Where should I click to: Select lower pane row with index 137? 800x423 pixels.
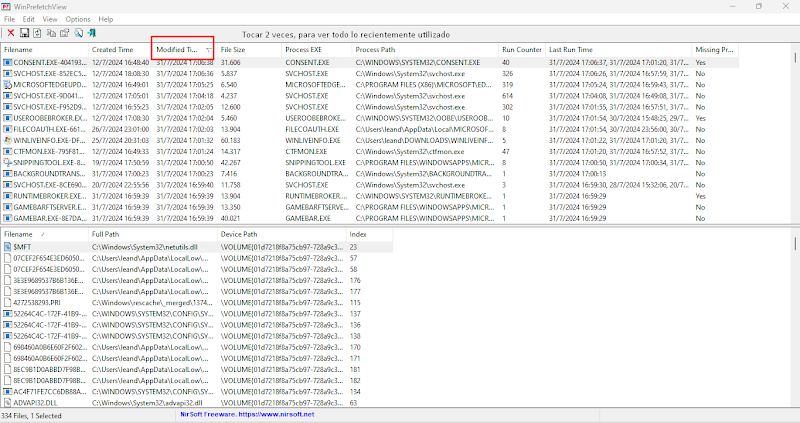click(x=196, y=314)
